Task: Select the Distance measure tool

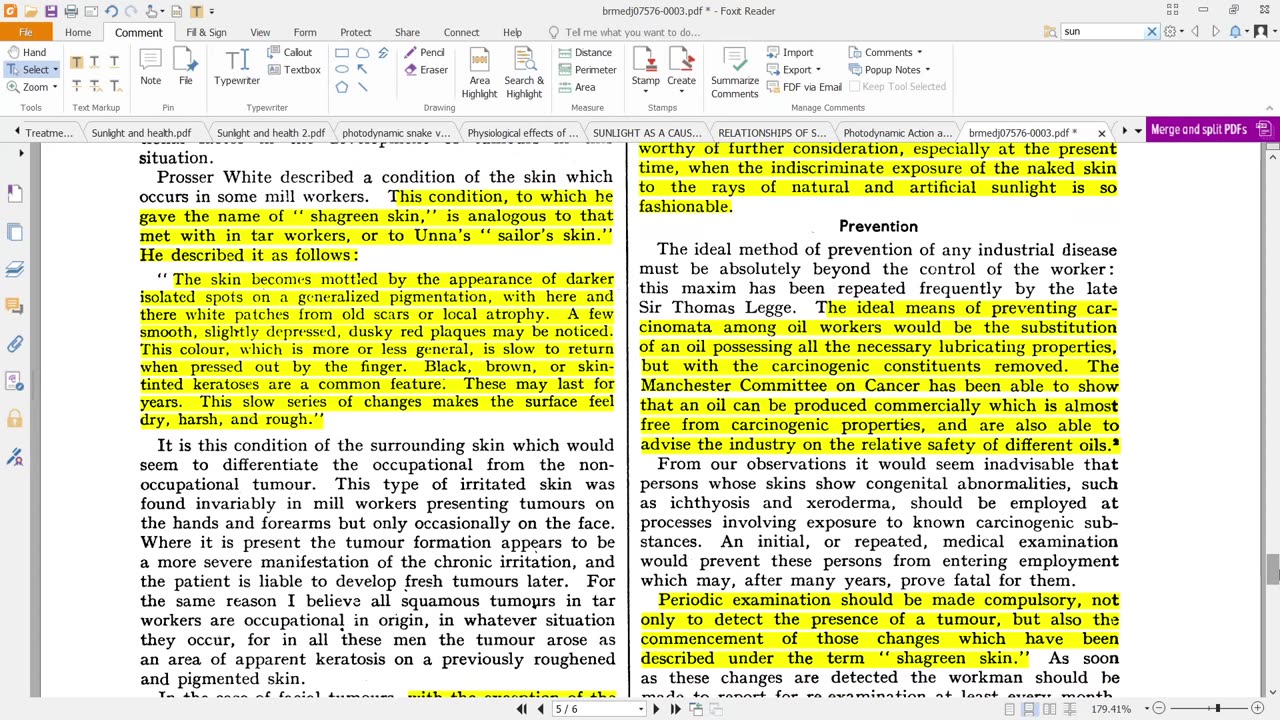Action: point(584,52)
